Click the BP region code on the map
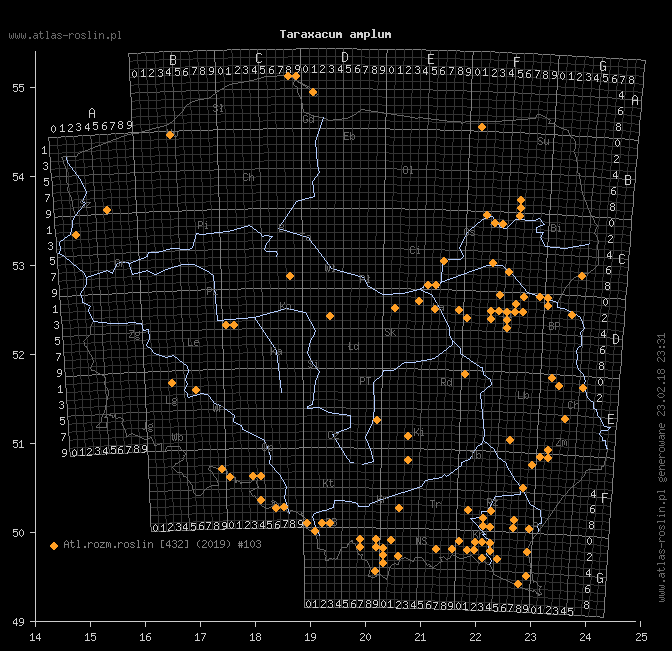 pos(554,326)
